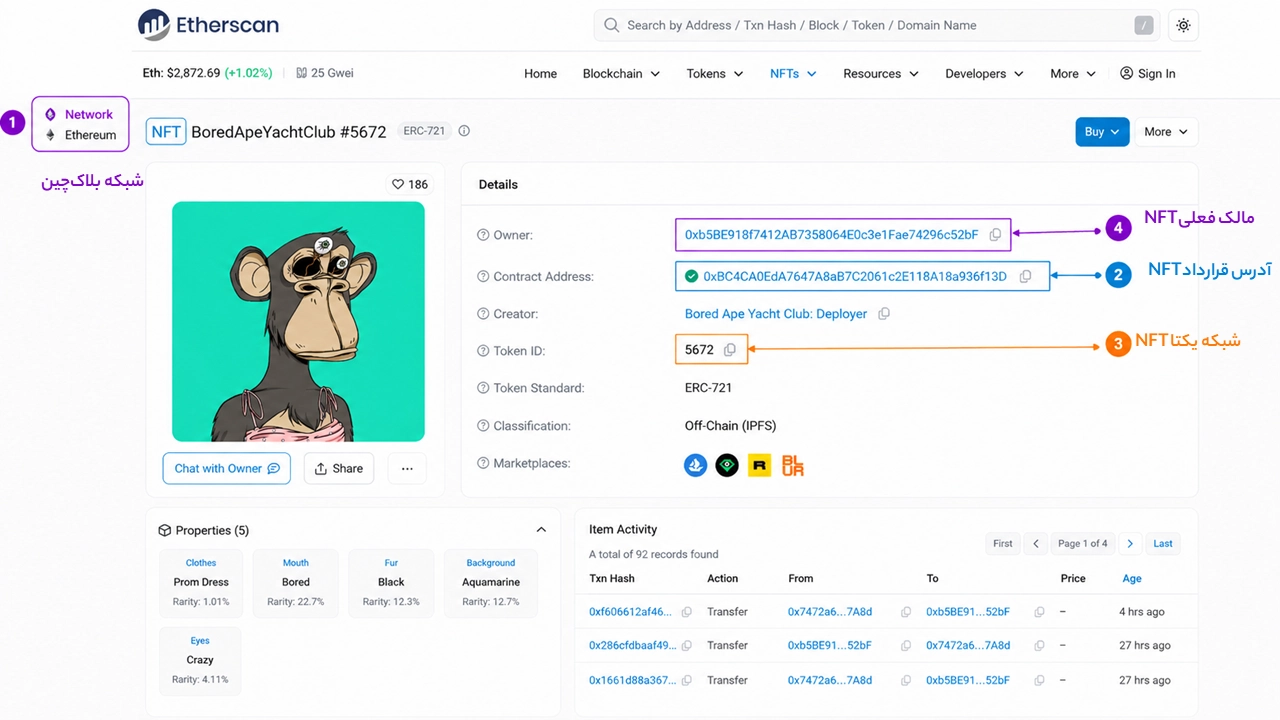Click the Sign In link
This screenshot has width=1280, height=720.
[x=1147, y=74]
